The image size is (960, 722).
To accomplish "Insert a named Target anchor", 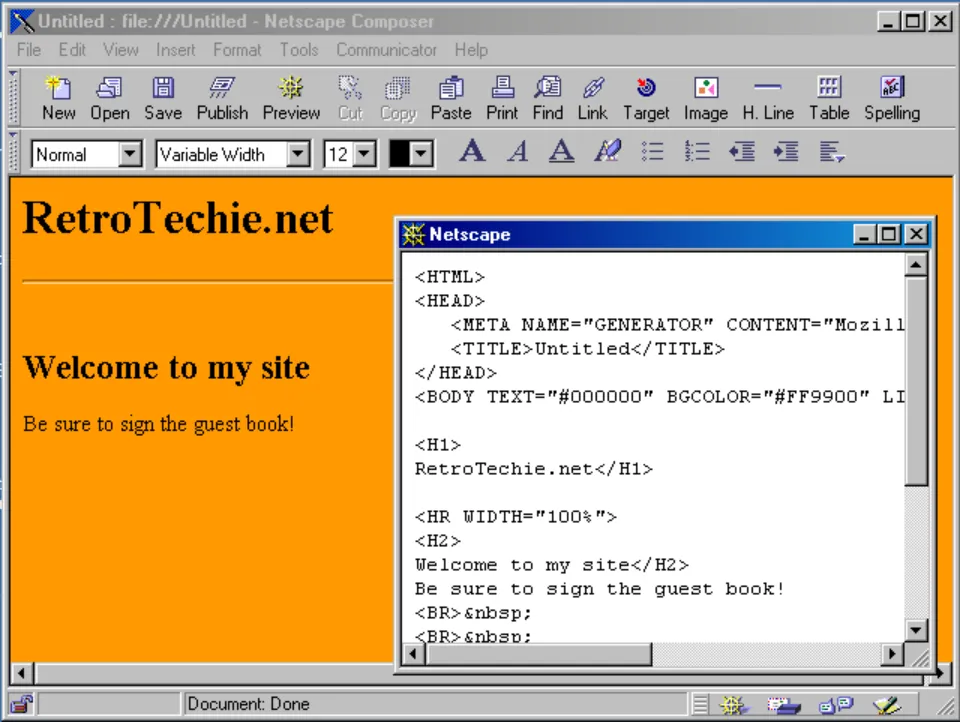I will pyautogui.click(x=646, y=97).
